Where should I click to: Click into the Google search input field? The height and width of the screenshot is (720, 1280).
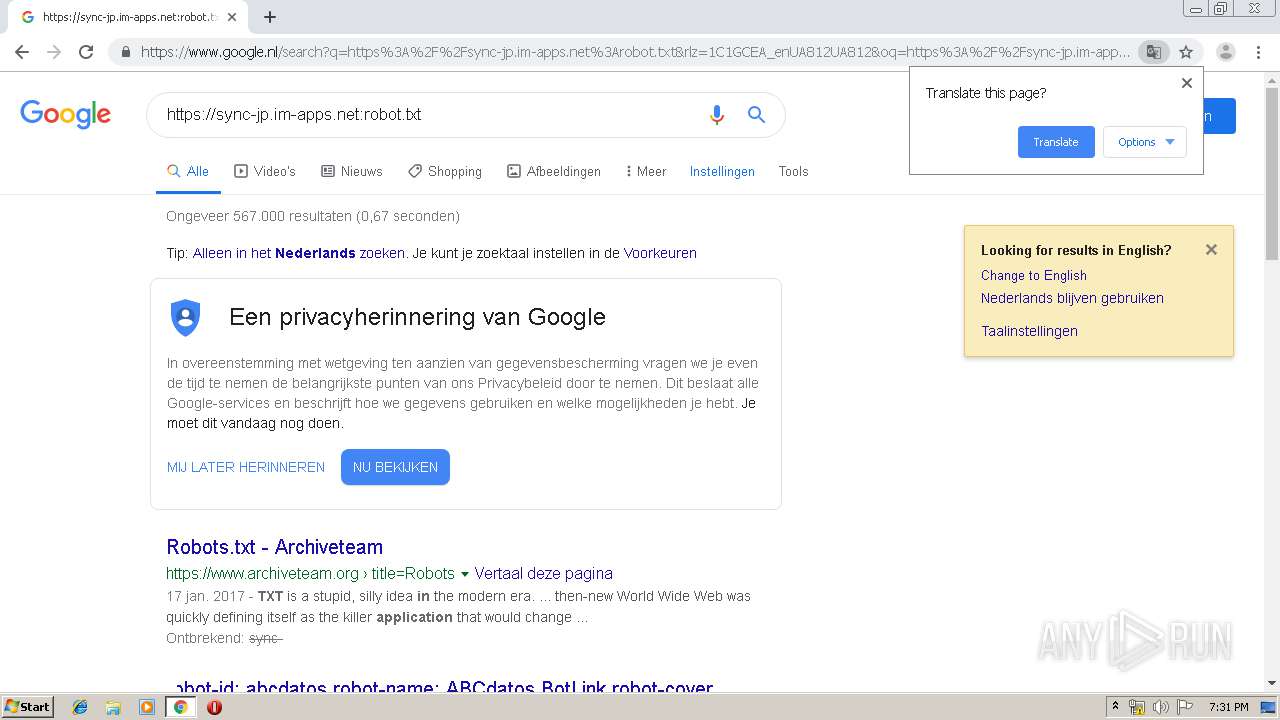click(x=430, y=115)
